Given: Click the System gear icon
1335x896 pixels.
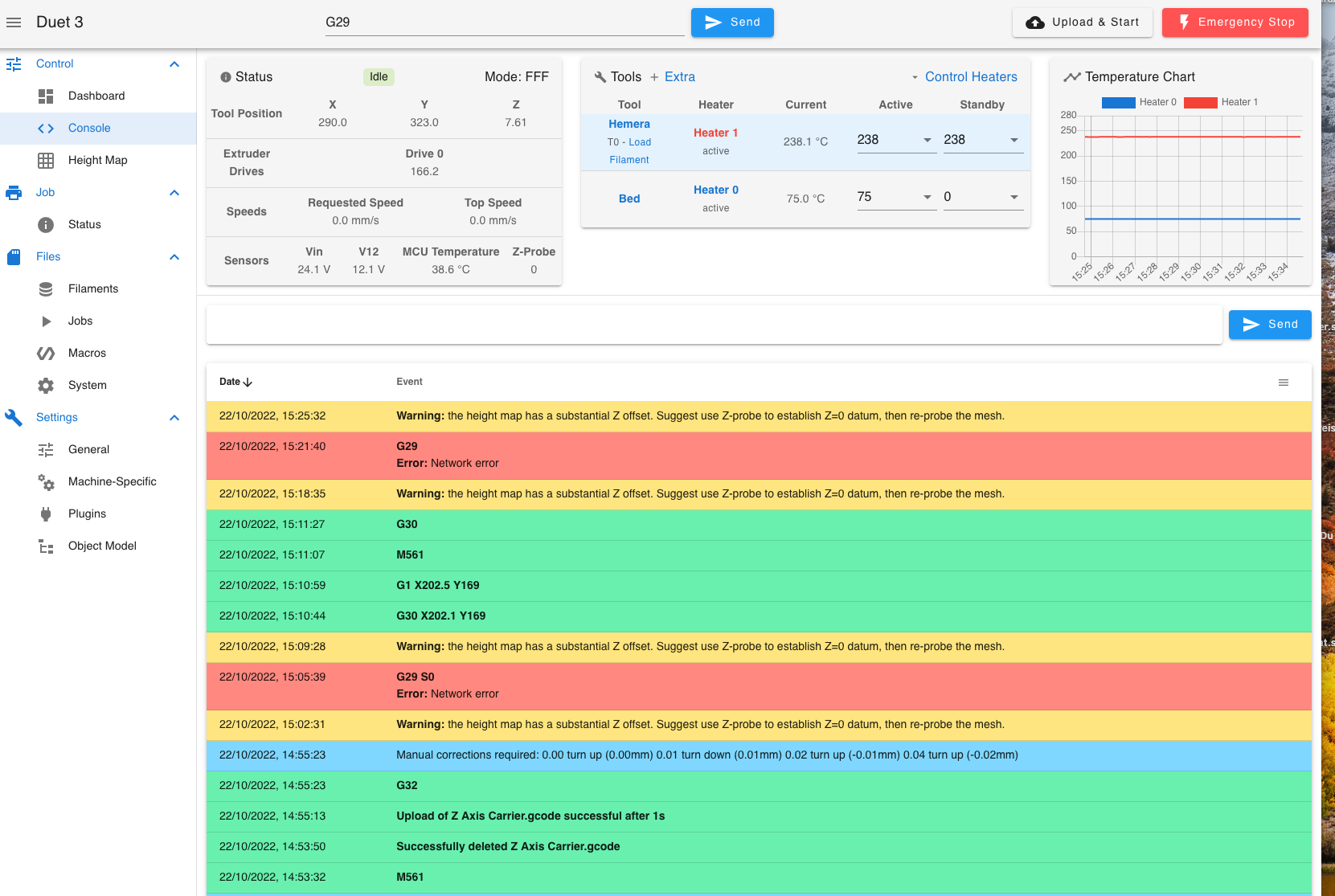Looking at the screenshot, I should click(46, 386).
